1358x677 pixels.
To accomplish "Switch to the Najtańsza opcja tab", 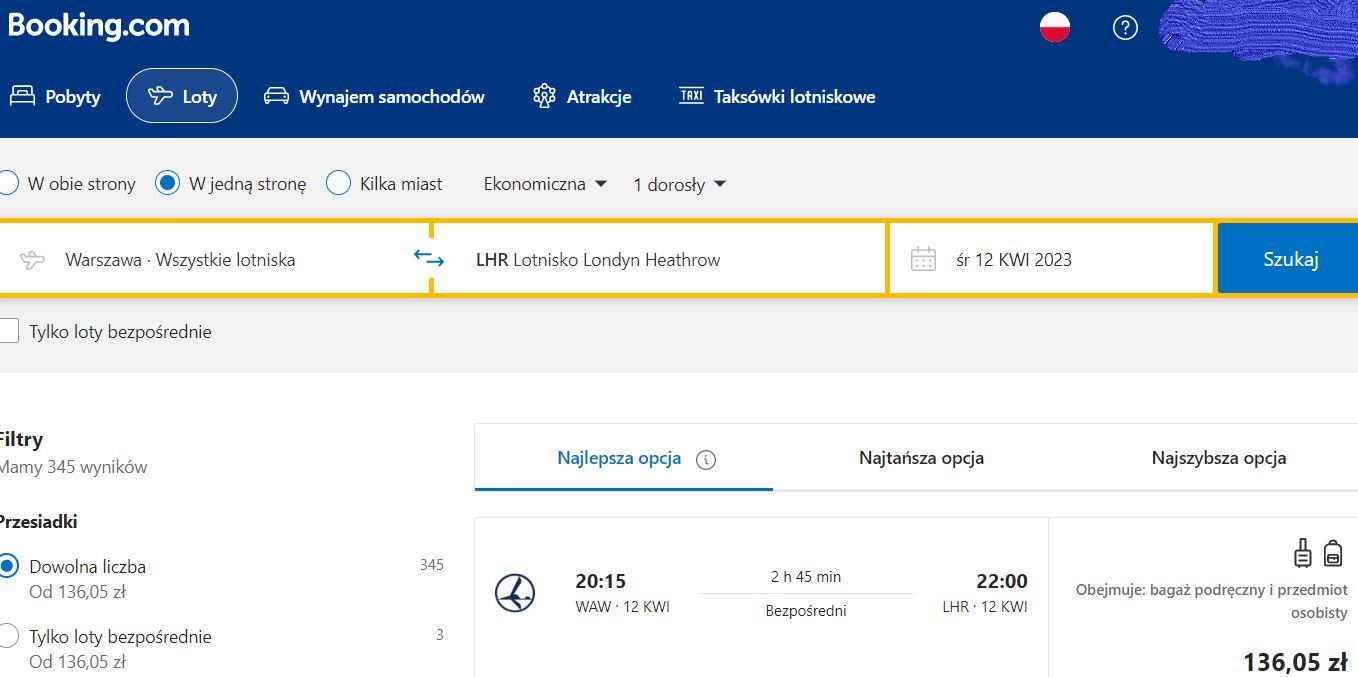I will (x=921, y=458).
